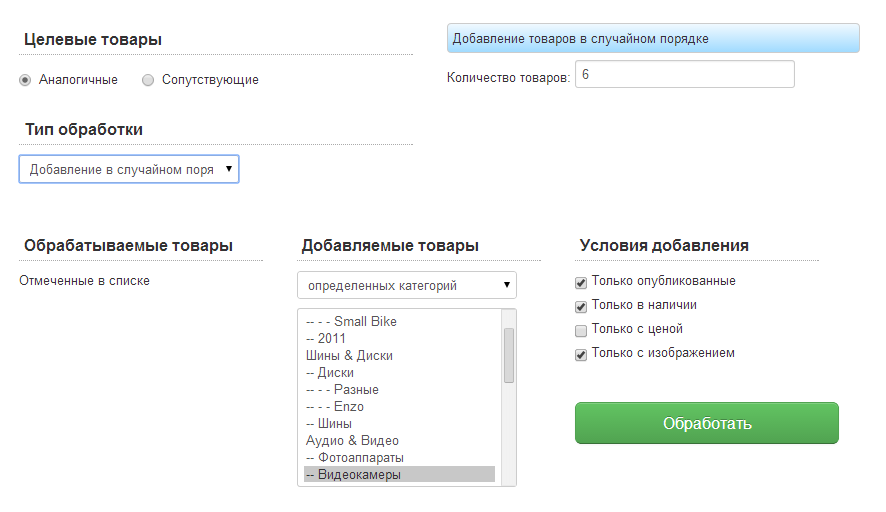Choose Шины & Диски category
The image size is (886, 512).
click(349, 356)
